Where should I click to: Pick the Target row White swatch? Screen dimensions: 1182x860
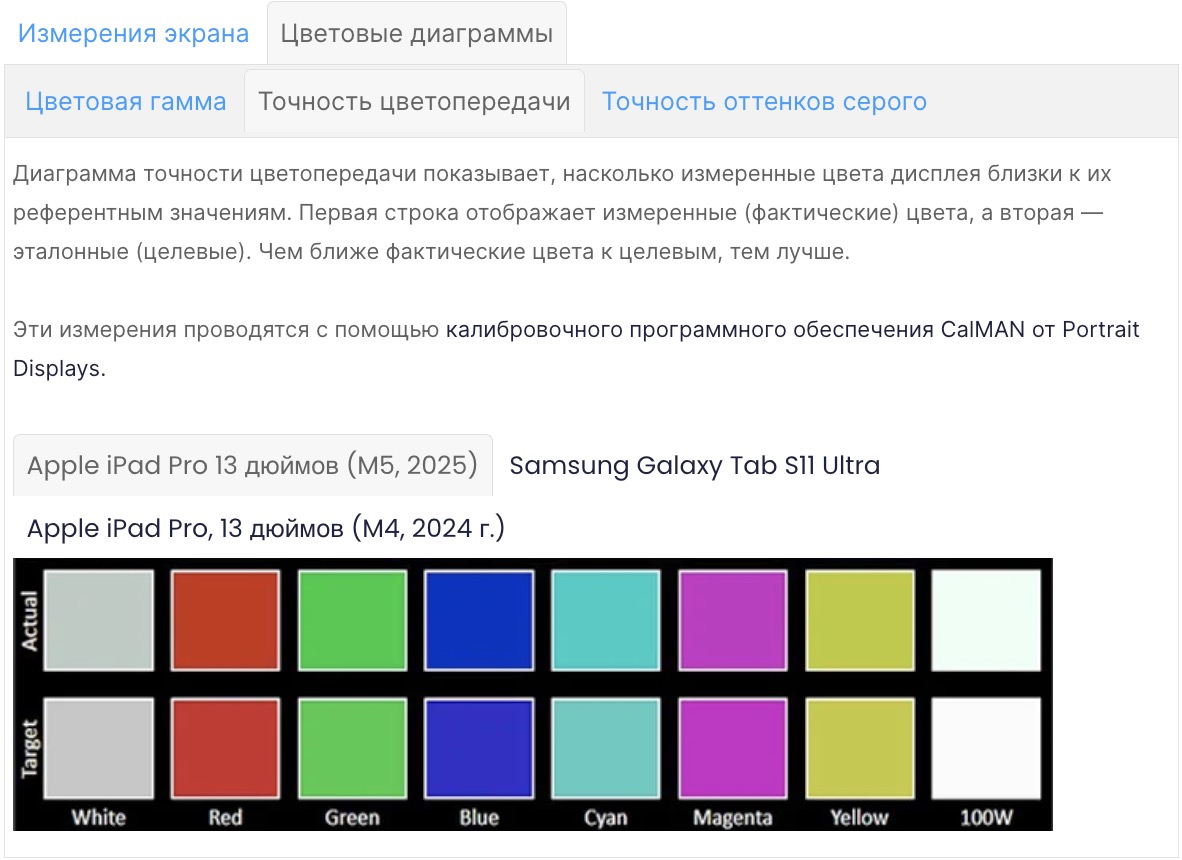(99, 748)
